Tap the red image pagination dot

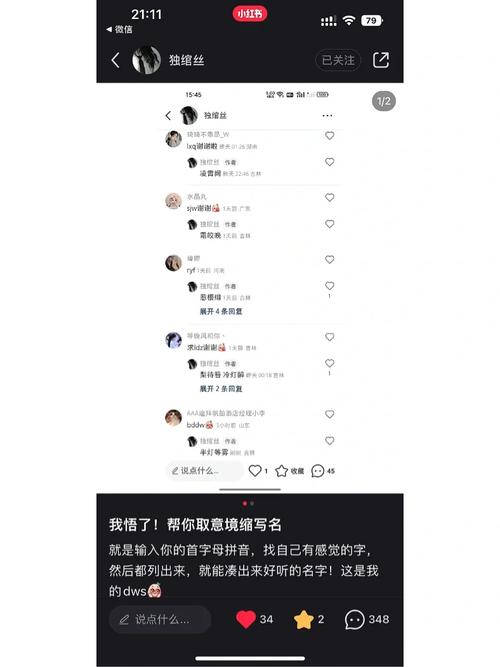[245, 503]
